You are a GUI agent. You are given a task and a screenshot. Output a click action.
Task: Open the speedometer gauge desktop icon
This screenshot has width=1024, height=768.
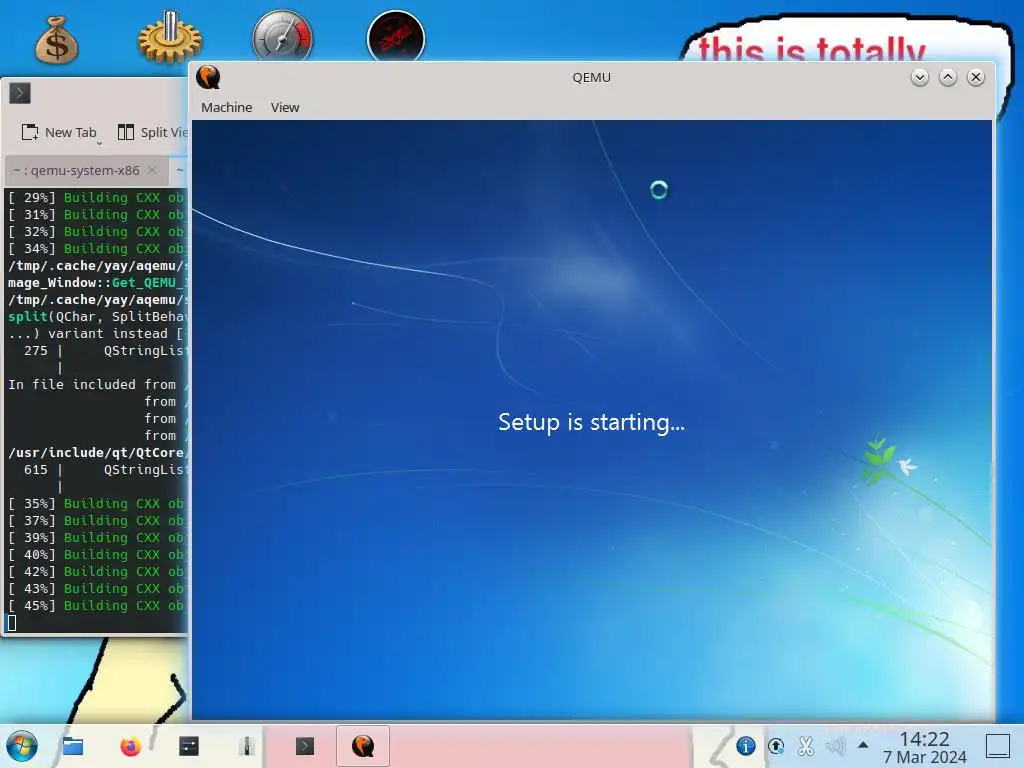tap(282, 37)
